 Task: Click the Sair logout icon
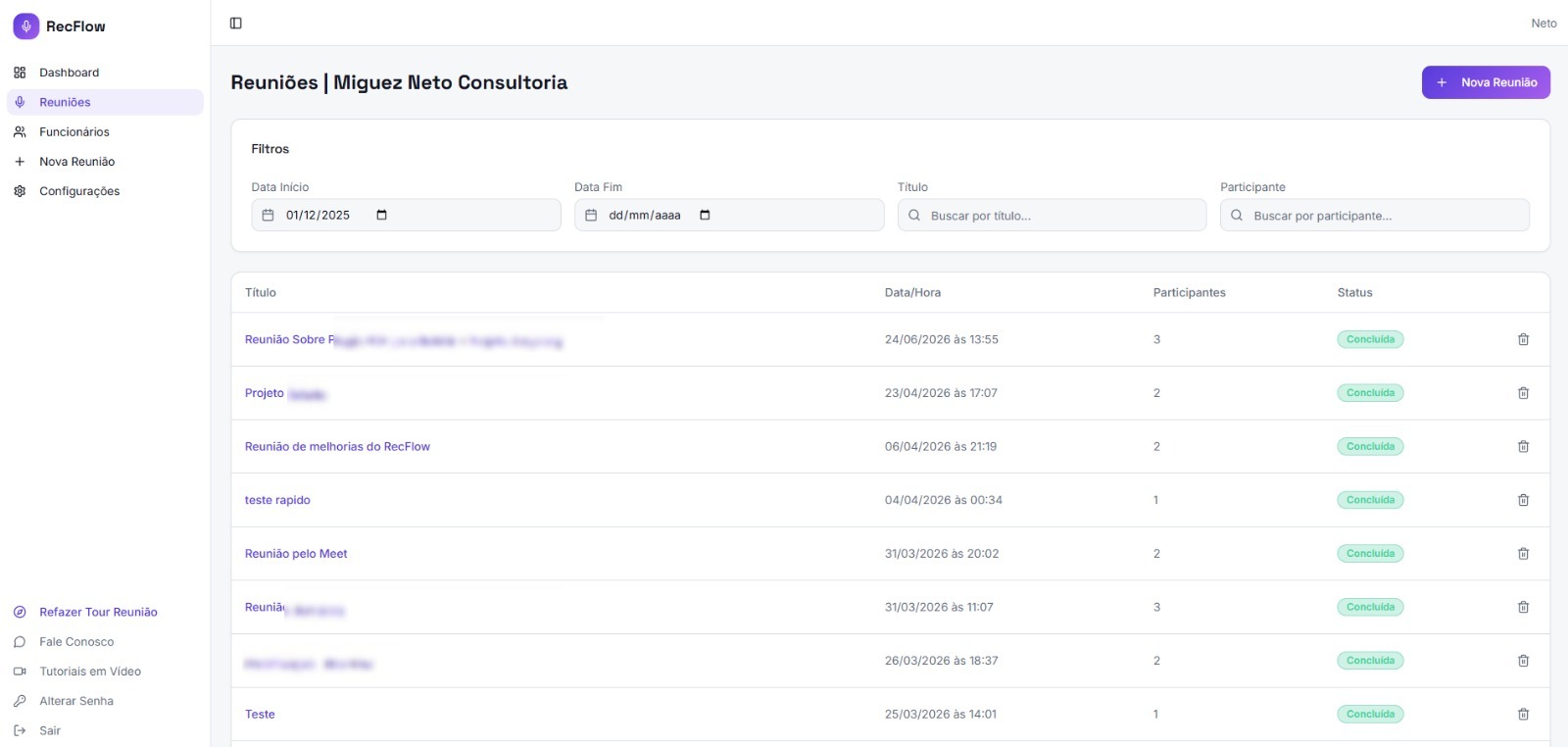(x=20, y=730)
